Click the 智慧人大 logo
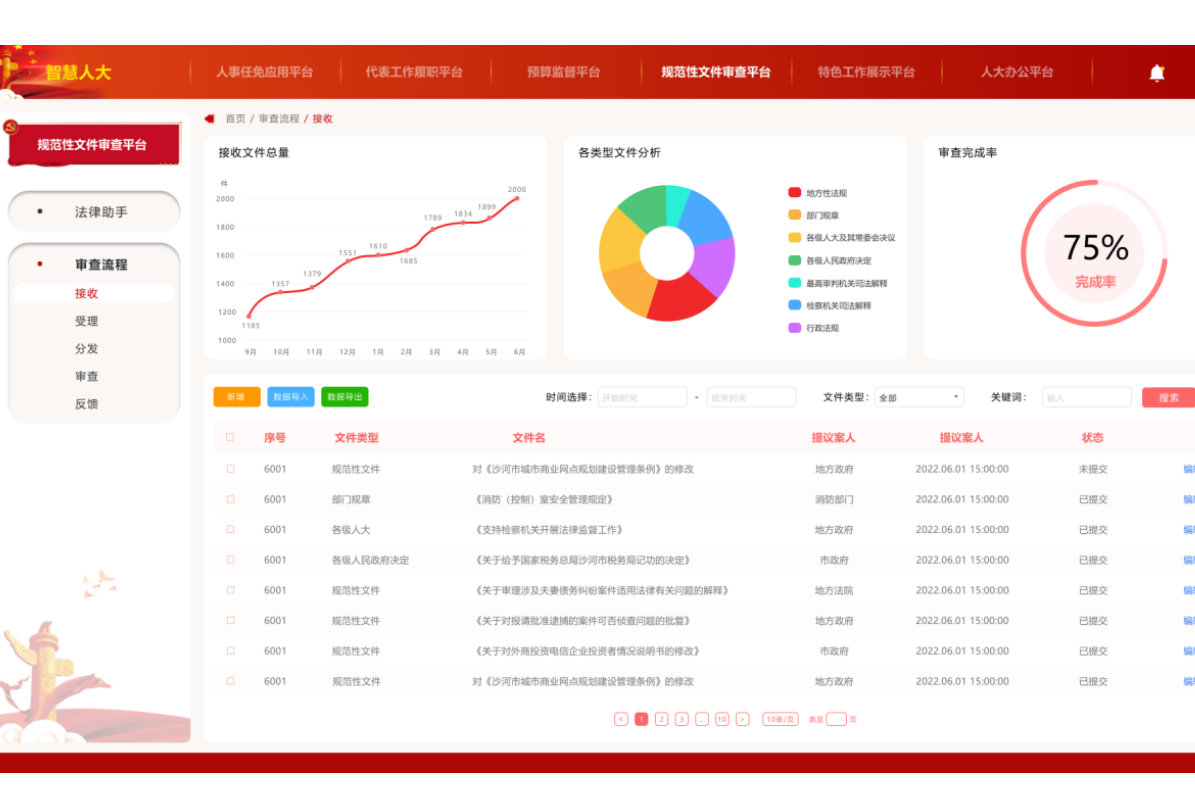This screenshot has height=806, width=1195. [77, 72]
